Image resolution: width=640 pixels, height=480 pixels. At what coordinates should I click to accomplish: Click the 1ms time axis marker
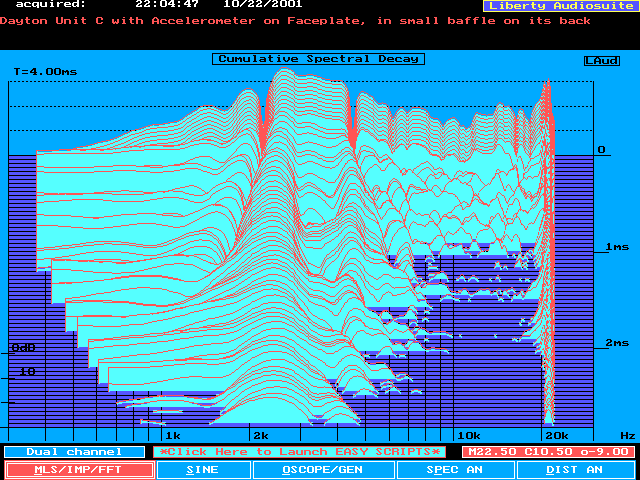pyautogui.click(x=615, y=247)
